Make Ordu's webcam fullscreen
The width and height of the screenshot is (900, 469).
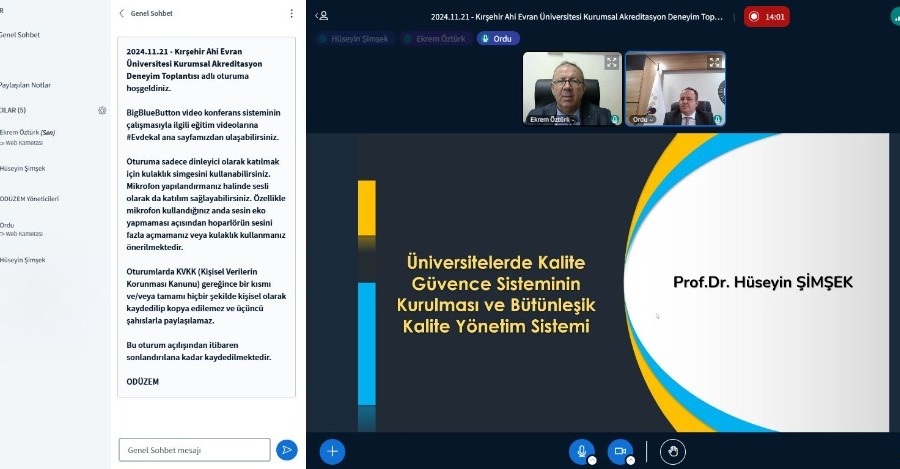pyautogui.click(x=715, y=62)
